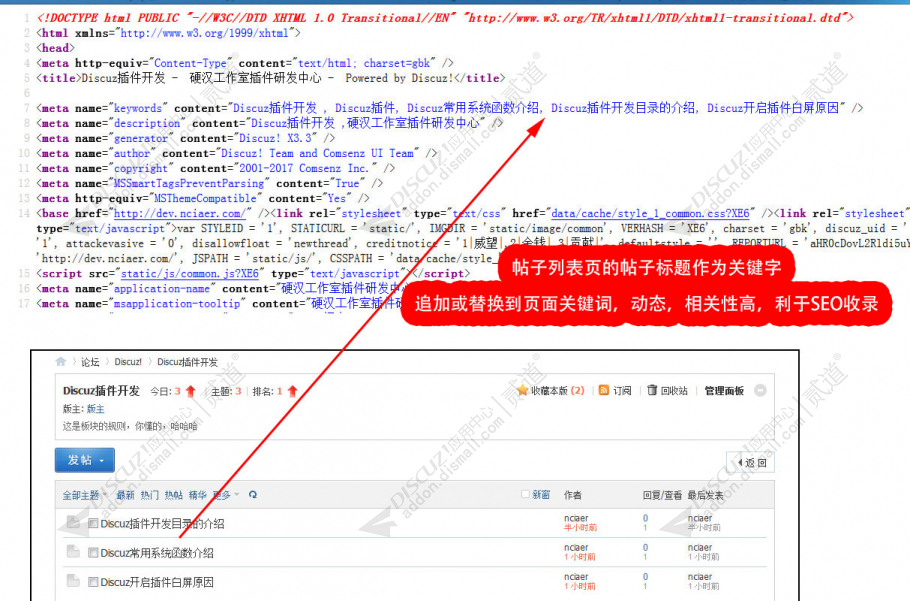Tick the checkbox for thread Discuz常用系统函数介绍
This screenshot has height=601, width=910.
pyautogui.click(x=93, y=553)
